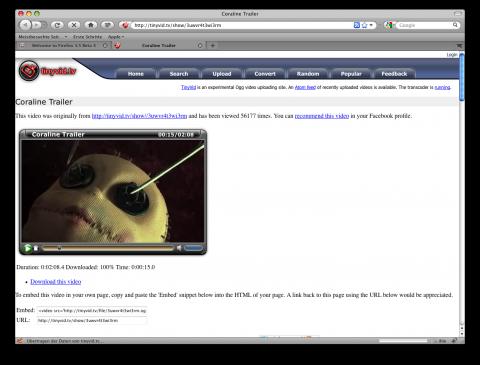Click the toolbar toggle pill in title bar
The image size is (480, 365).
tap(458, 14)
